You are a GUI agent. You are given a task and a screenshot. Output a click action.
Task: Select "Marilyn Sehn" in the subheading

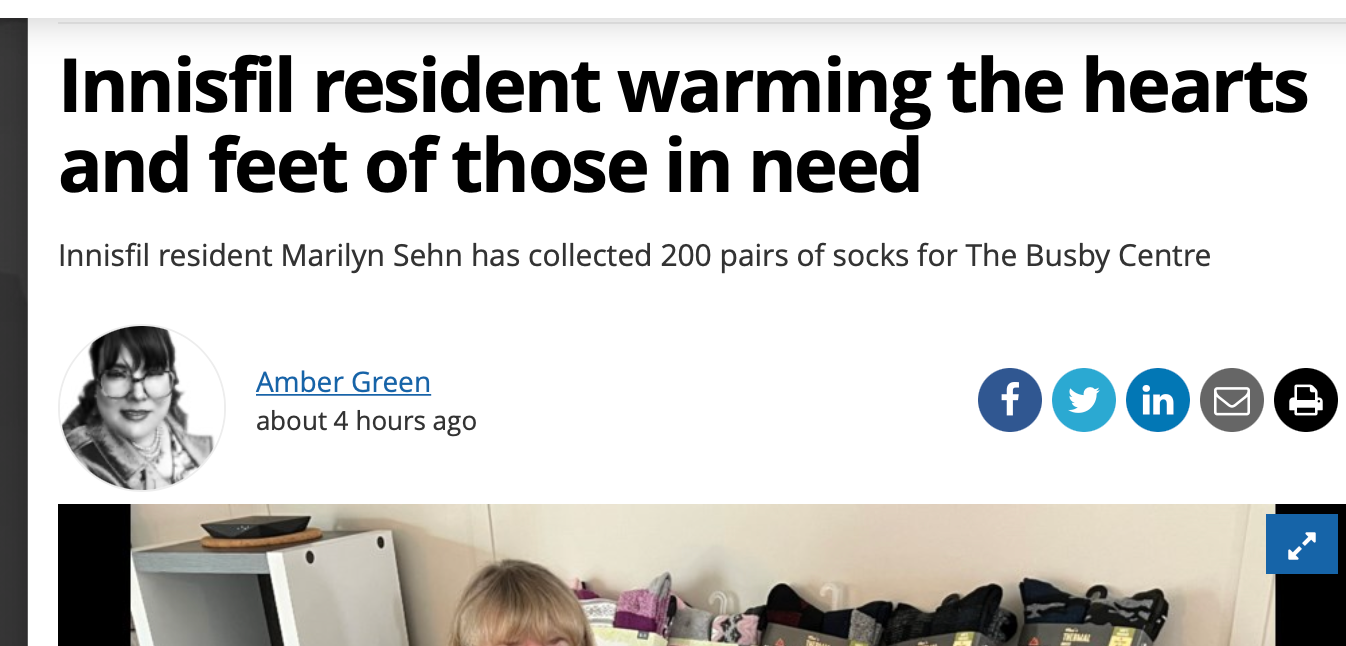click(371, 256)
